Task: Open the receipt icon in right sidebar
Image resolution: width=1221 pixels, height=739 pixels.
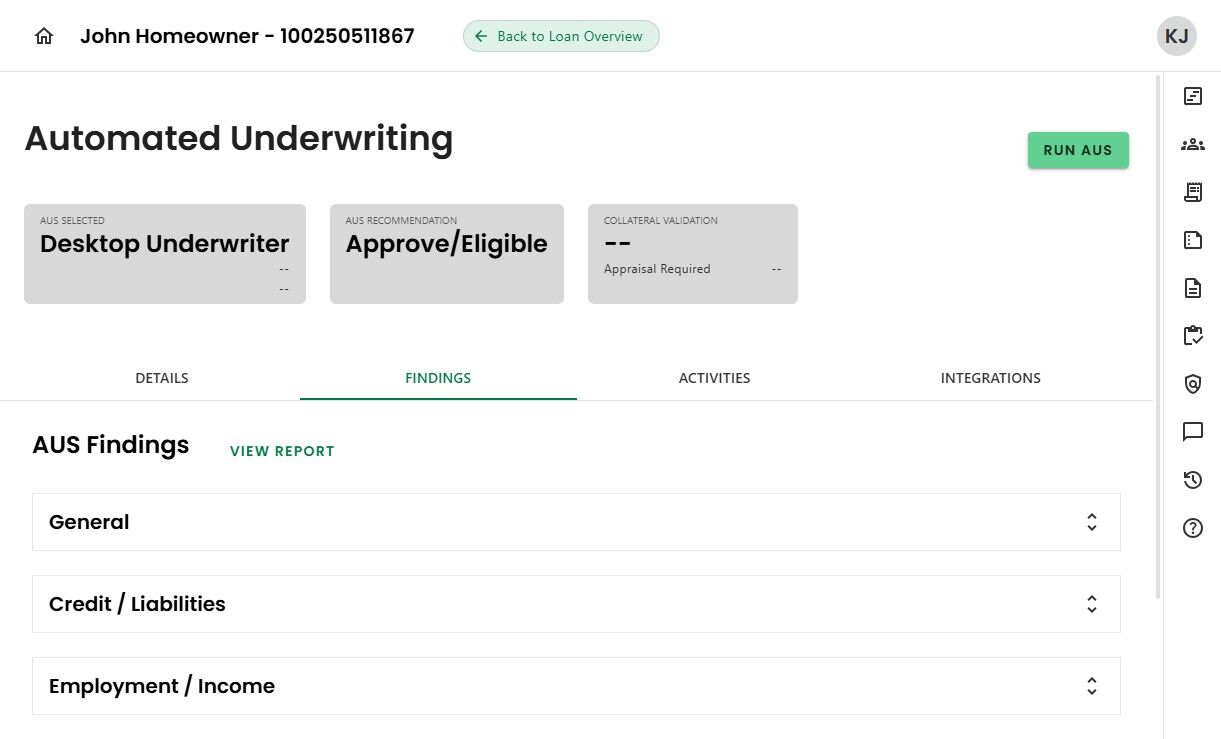Action: (x=1192, y=192)
